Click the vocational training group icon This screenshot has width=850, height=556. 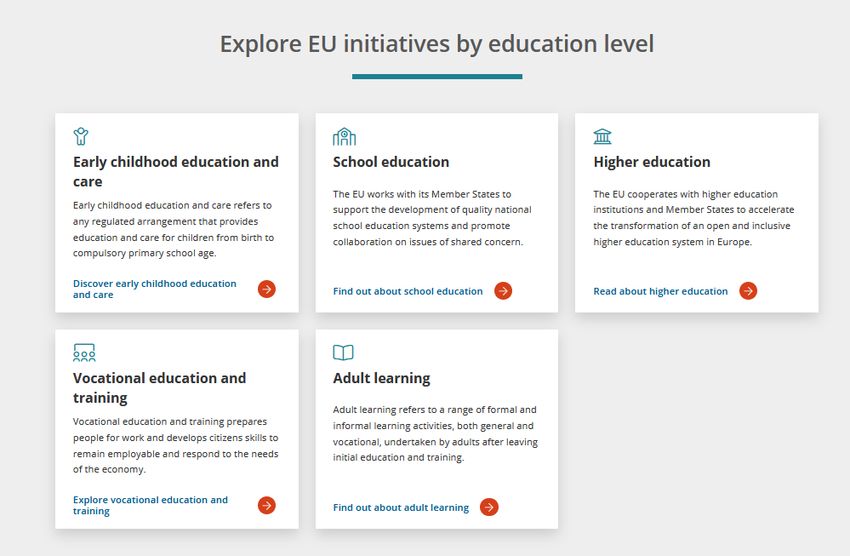84,352
